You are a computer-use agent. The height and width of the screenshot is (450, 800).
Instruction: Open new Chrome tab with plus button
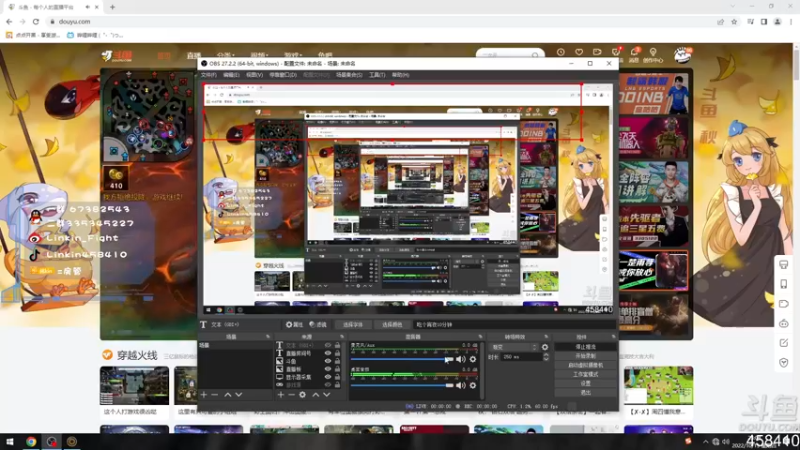click(x=112, y=7)
